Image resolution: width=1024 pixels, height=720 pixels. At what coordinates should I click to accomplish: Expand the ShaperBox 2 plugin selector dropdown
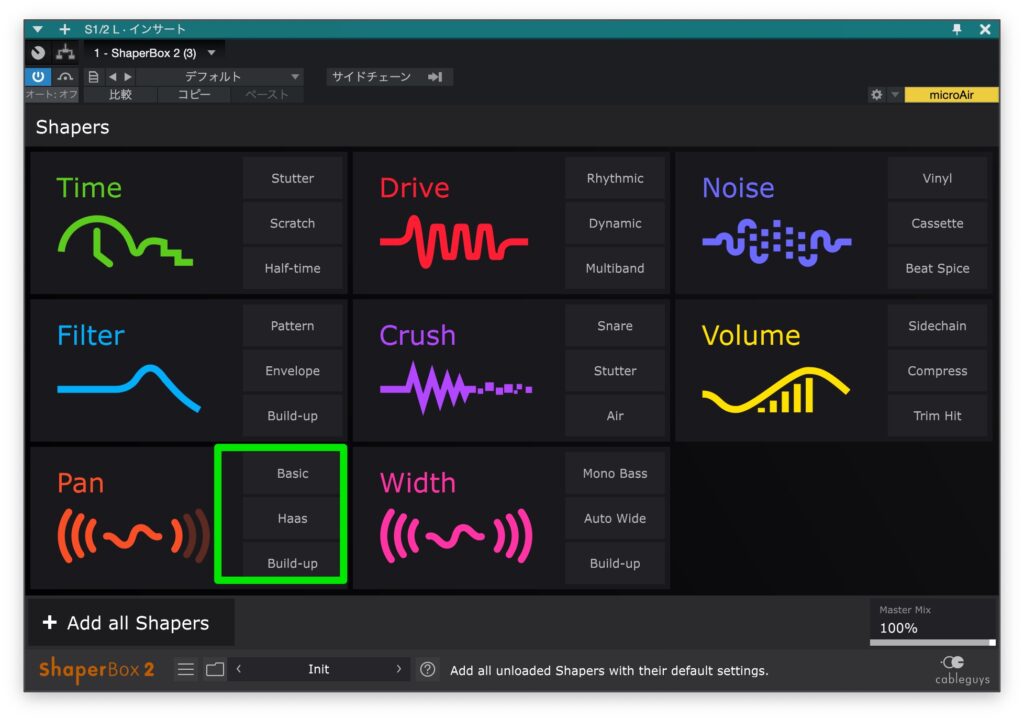click(211, 52)
